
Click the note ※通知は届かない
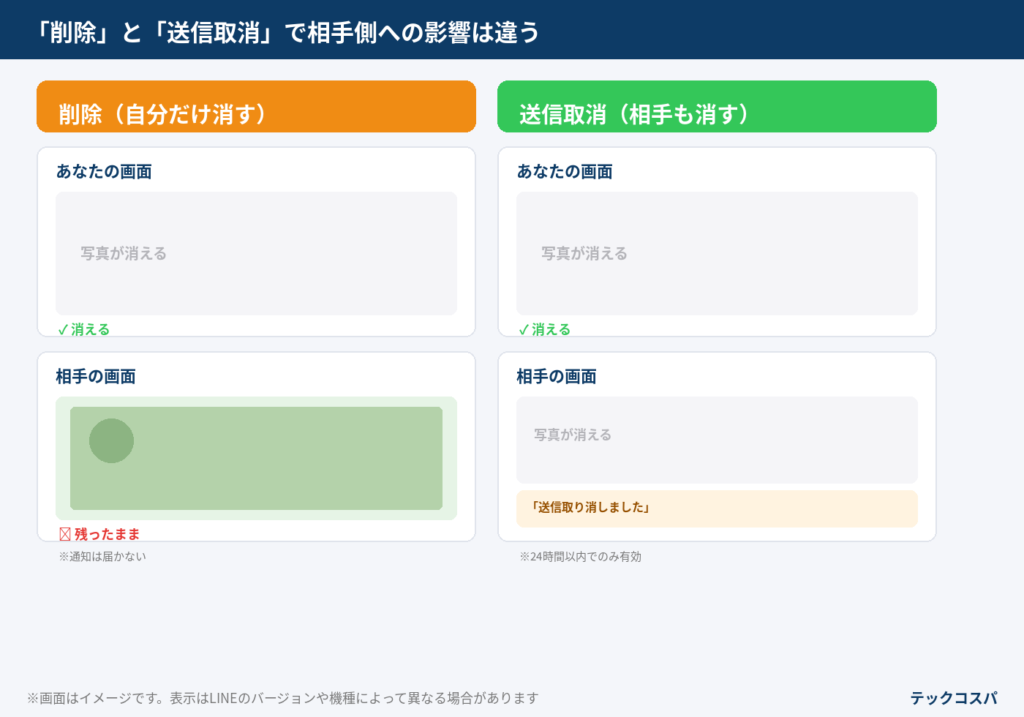click(x=103, y=556)
